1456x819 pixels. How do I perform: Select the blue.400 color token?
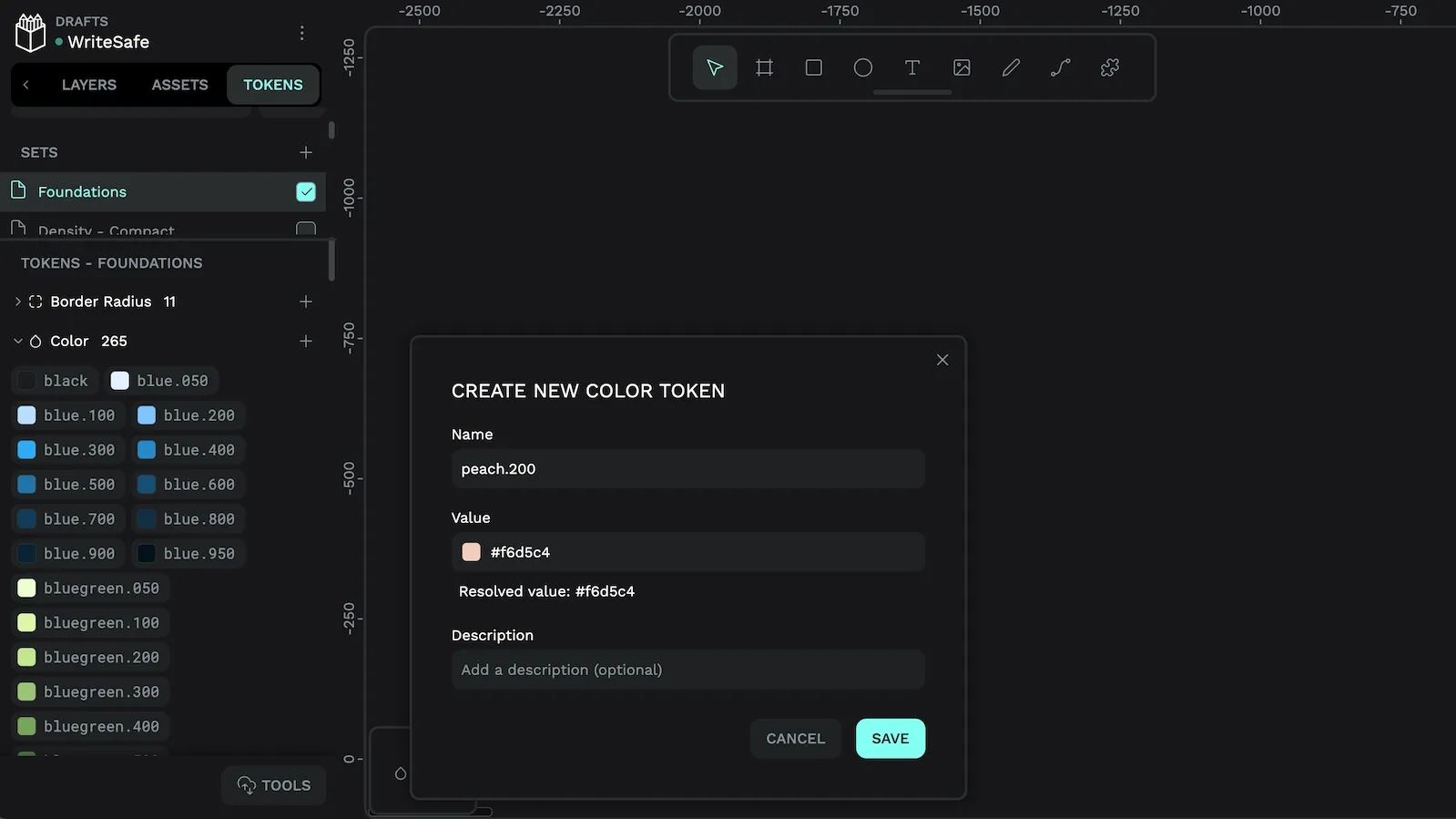click(188, 450)
